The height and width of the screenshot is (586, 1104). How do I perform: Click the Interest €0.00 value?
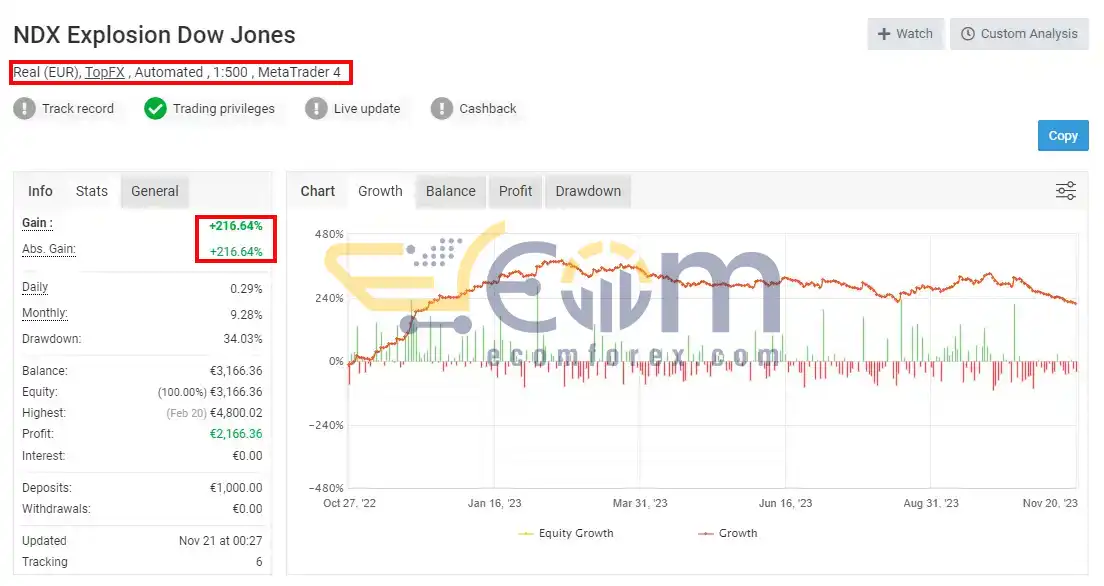click(x=247, y=456)
